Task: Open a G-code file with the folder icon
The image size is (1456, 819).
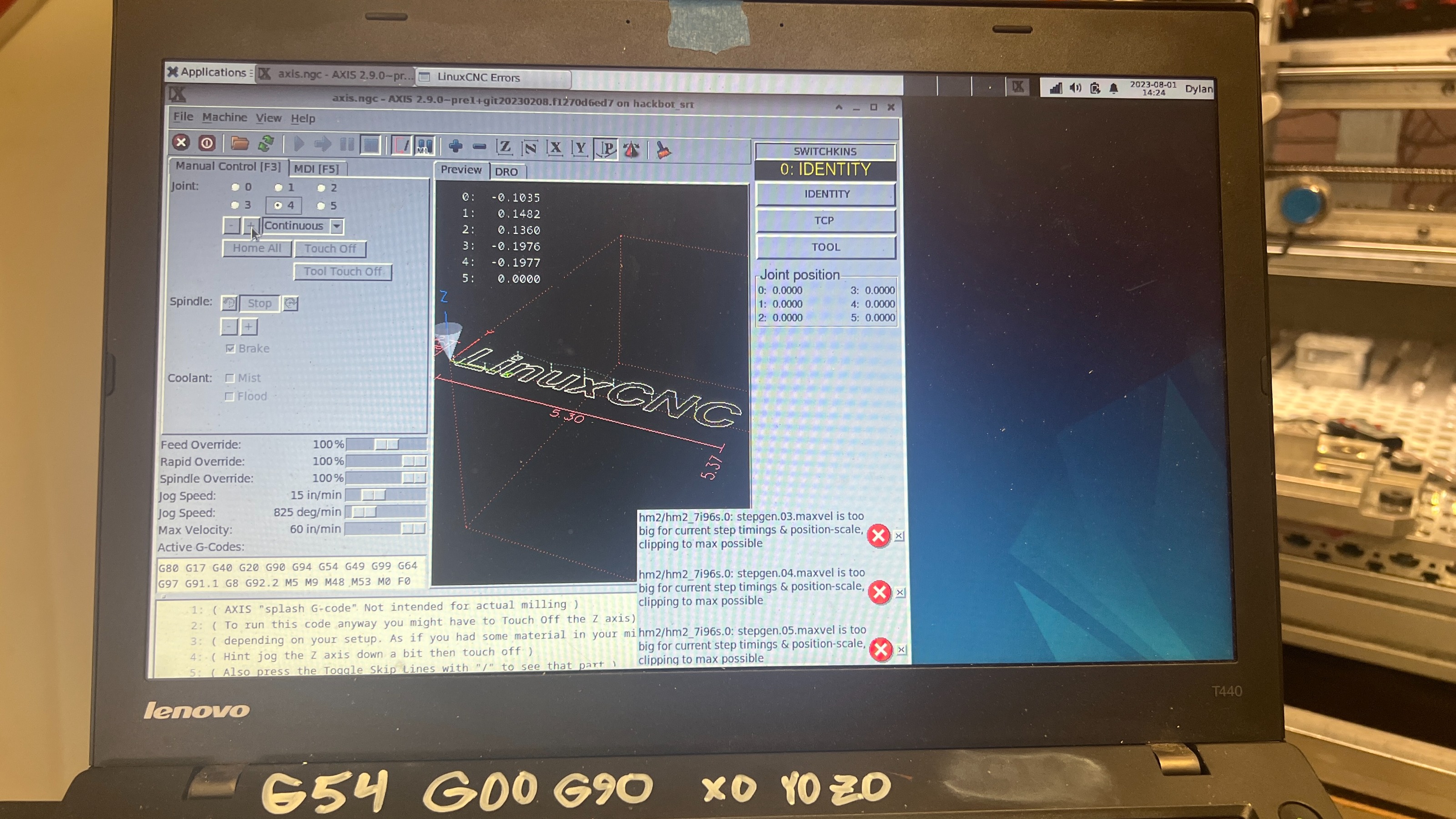Action: coord(240,144)
